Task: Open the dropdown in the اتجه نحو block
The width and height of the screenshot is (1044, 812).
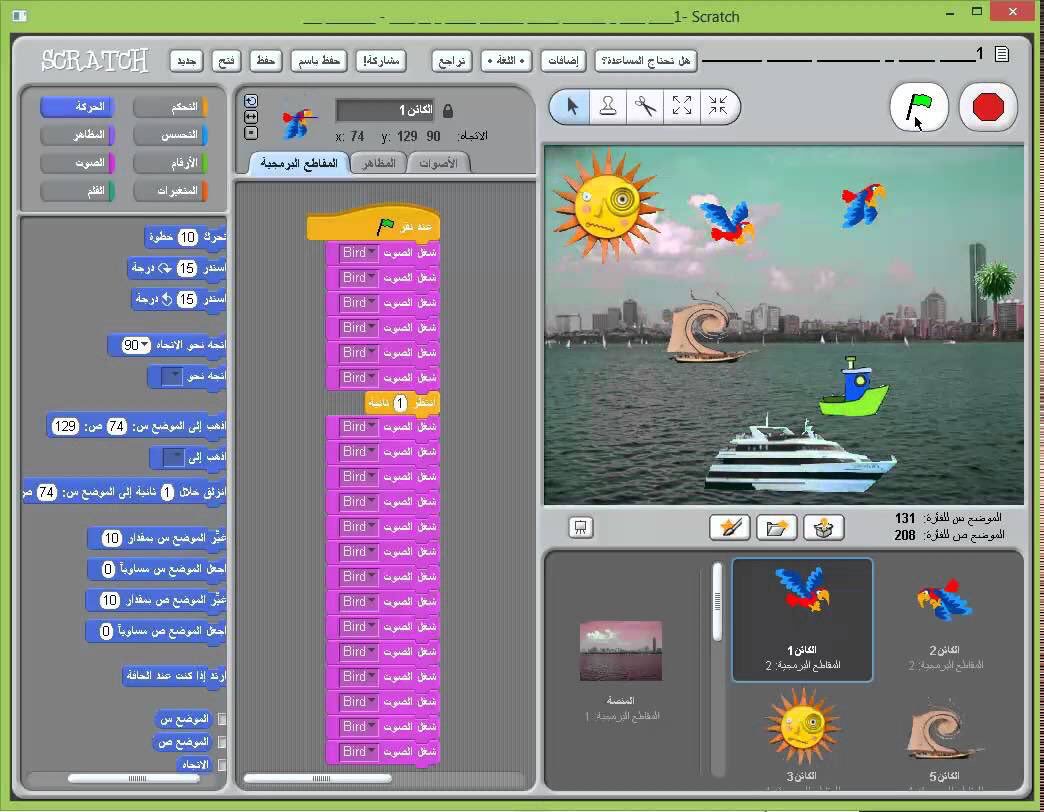Action: pos(172,376)
